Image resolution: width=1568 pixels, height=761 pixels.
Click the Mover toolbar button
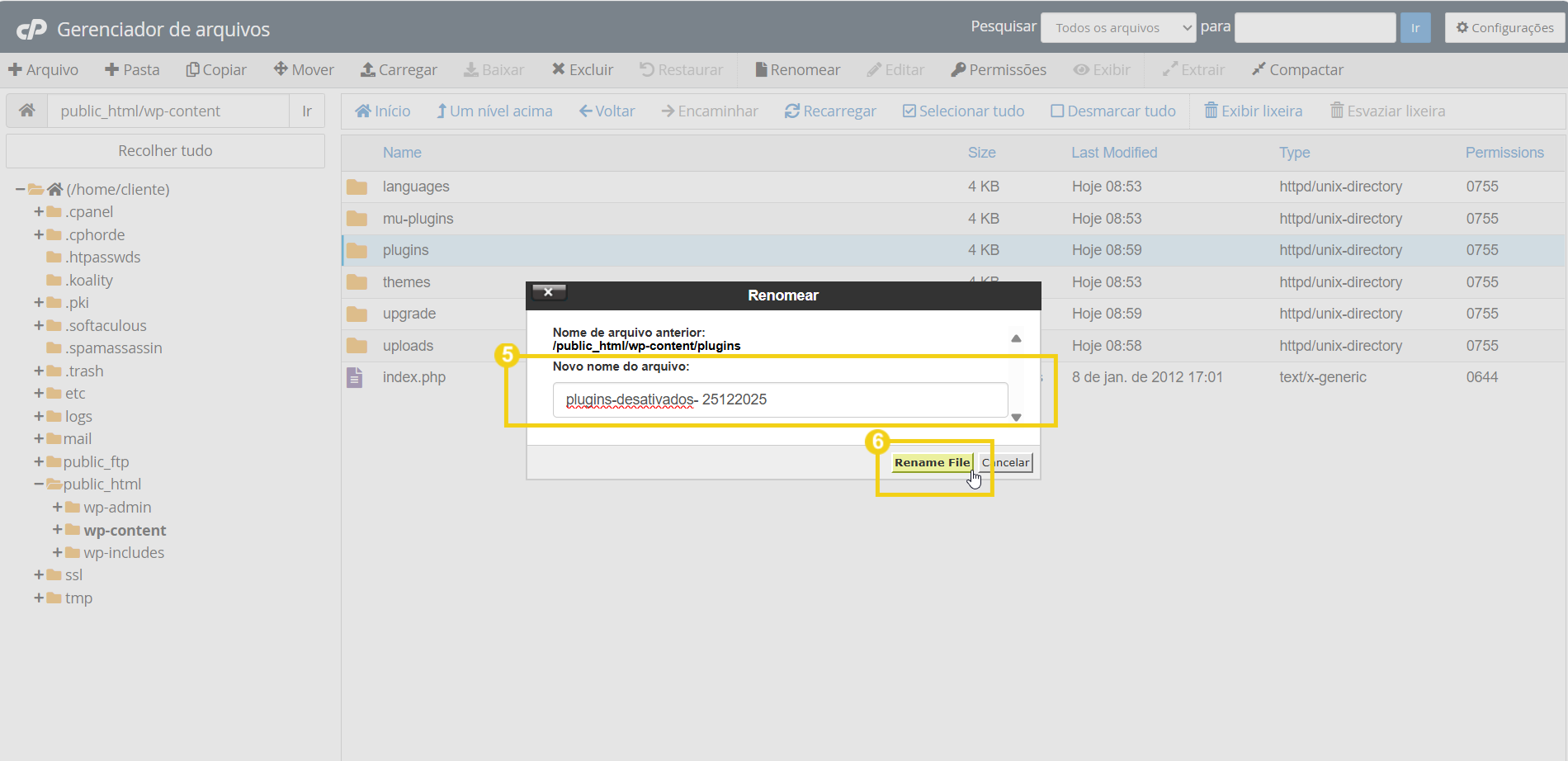[304, 70]
